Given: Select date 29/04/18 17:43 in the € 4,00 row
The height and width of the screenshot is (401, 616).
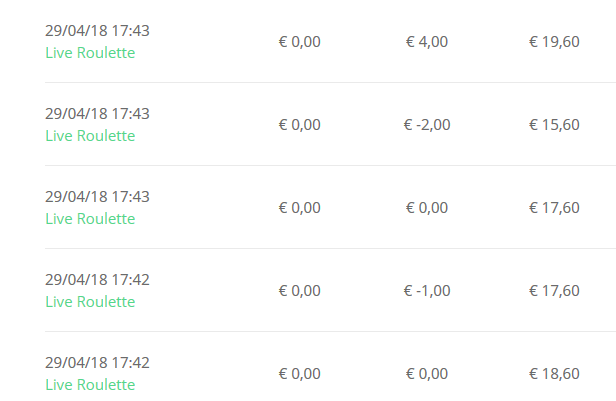Looking at the screenshot, I should click(x=97, y=31).
